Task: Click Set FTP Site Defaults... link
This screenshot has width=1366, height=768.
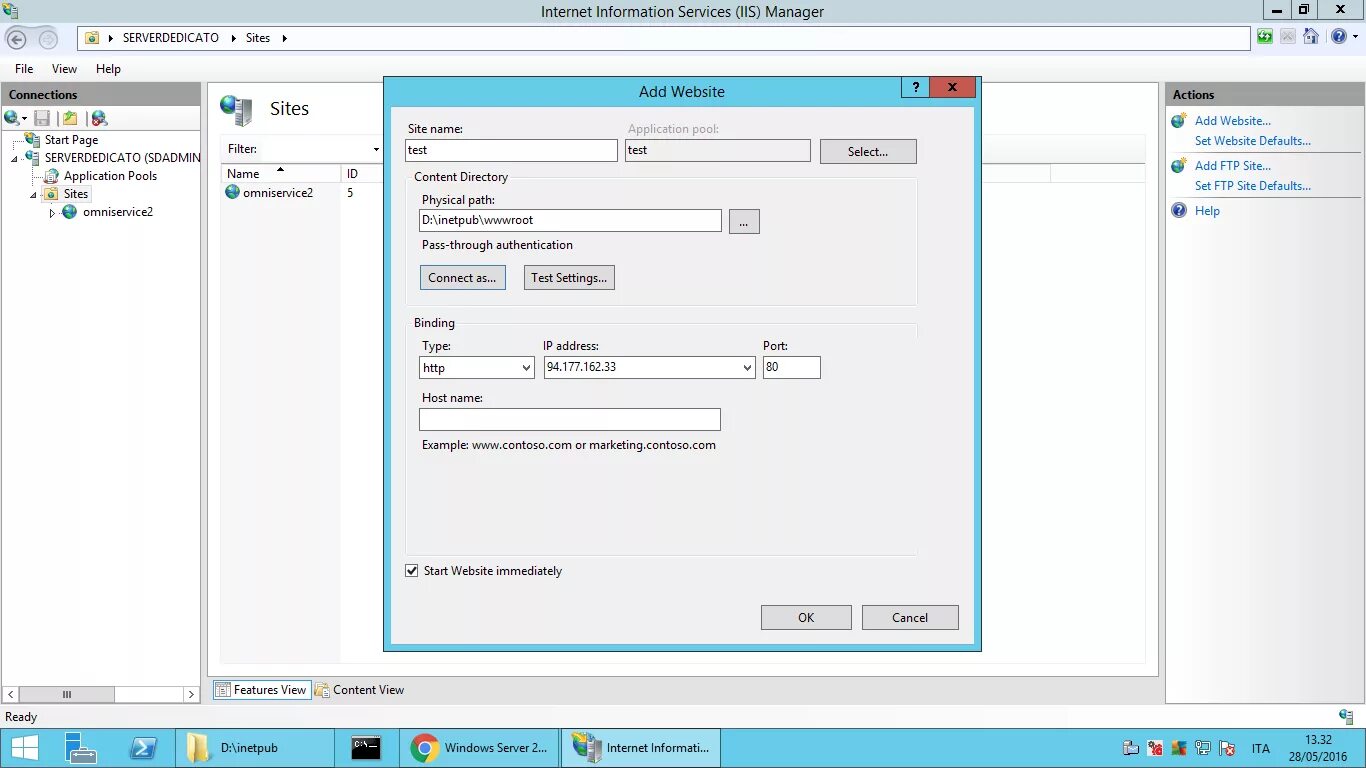Action: pos(1253,186)
